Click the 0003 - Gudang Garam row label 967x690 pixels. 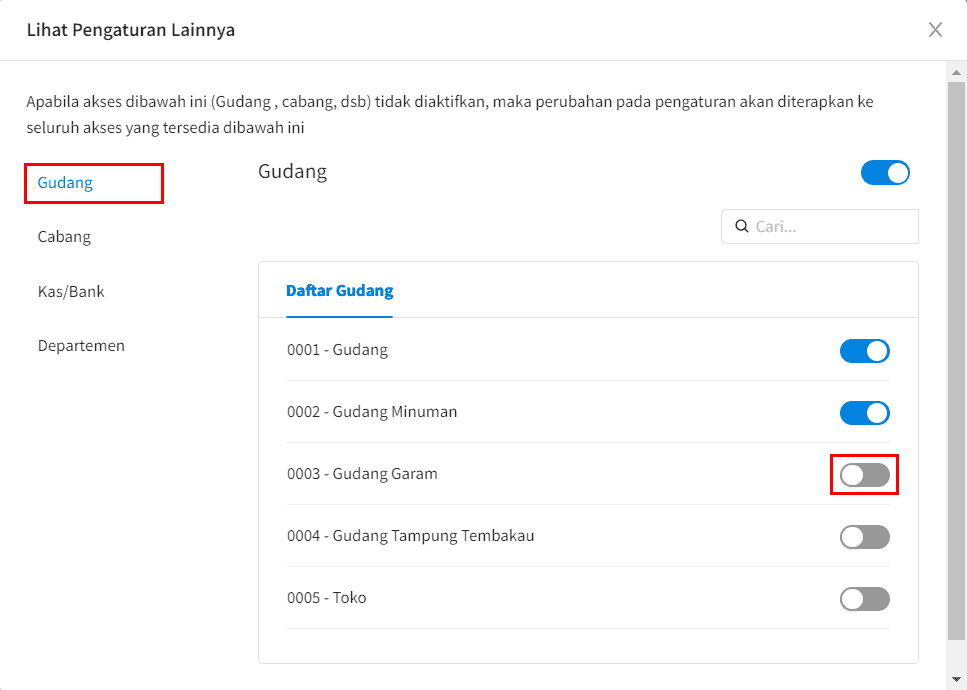point(362,474)
